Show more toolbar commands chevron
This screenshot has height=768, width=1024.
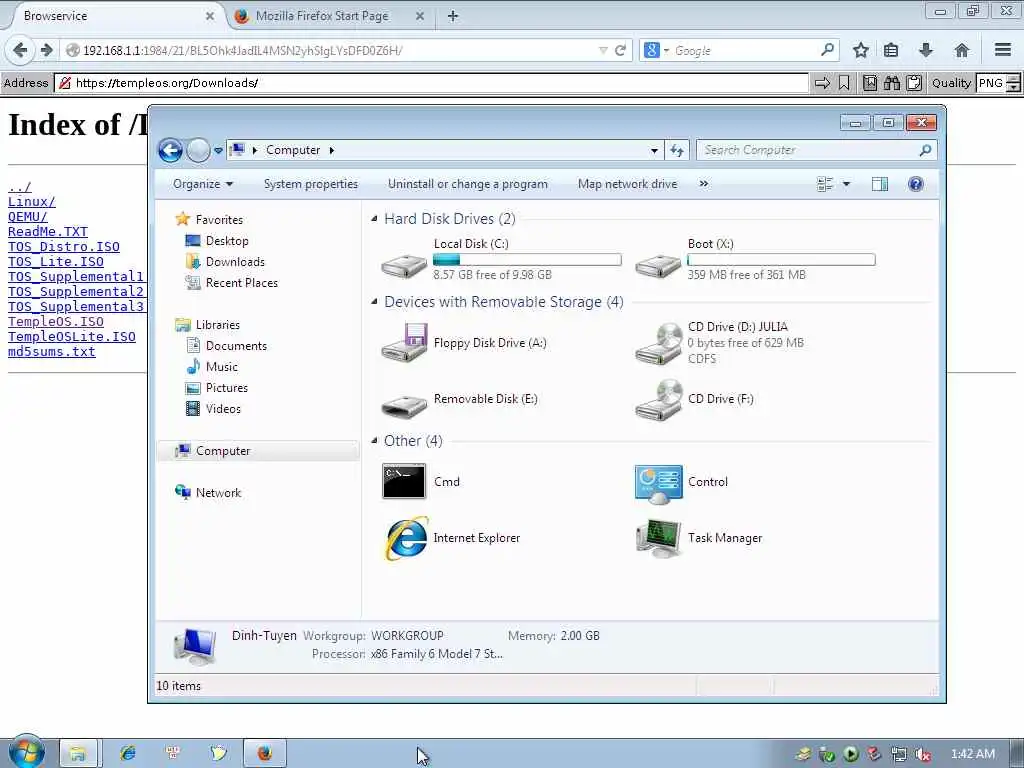[703, 184]
